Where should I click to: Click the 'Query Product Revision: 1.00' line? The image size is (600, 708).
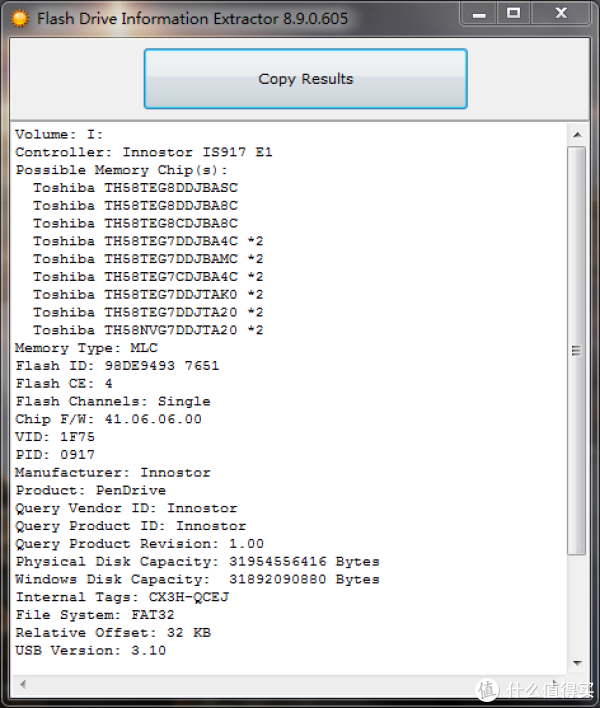pyautogui.click(x=140, y=544)
